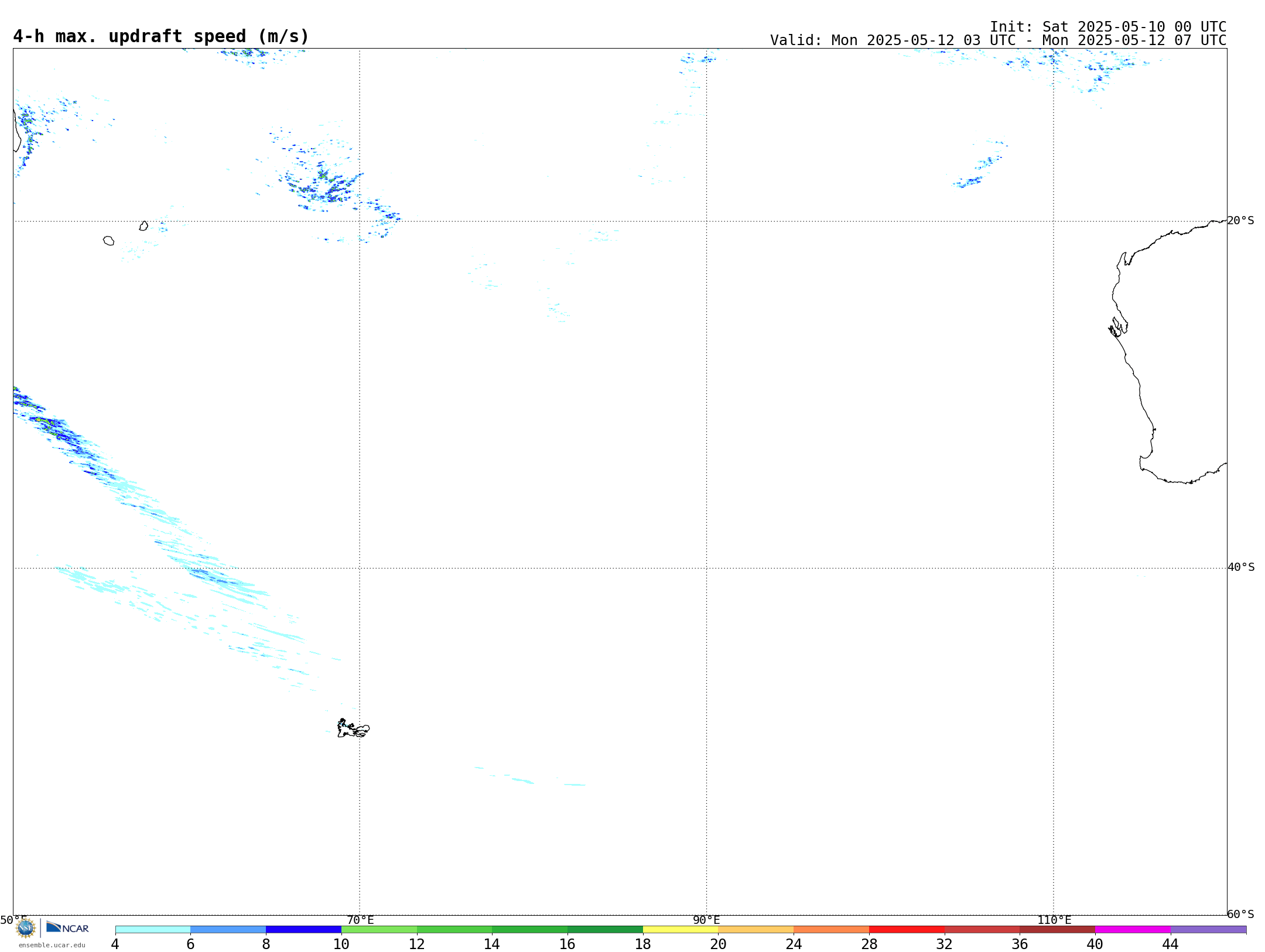Image resolution: width=1265 pixels, height=952 pixels.
Task: Click the NCAR logo
Action: coord(67,927)
